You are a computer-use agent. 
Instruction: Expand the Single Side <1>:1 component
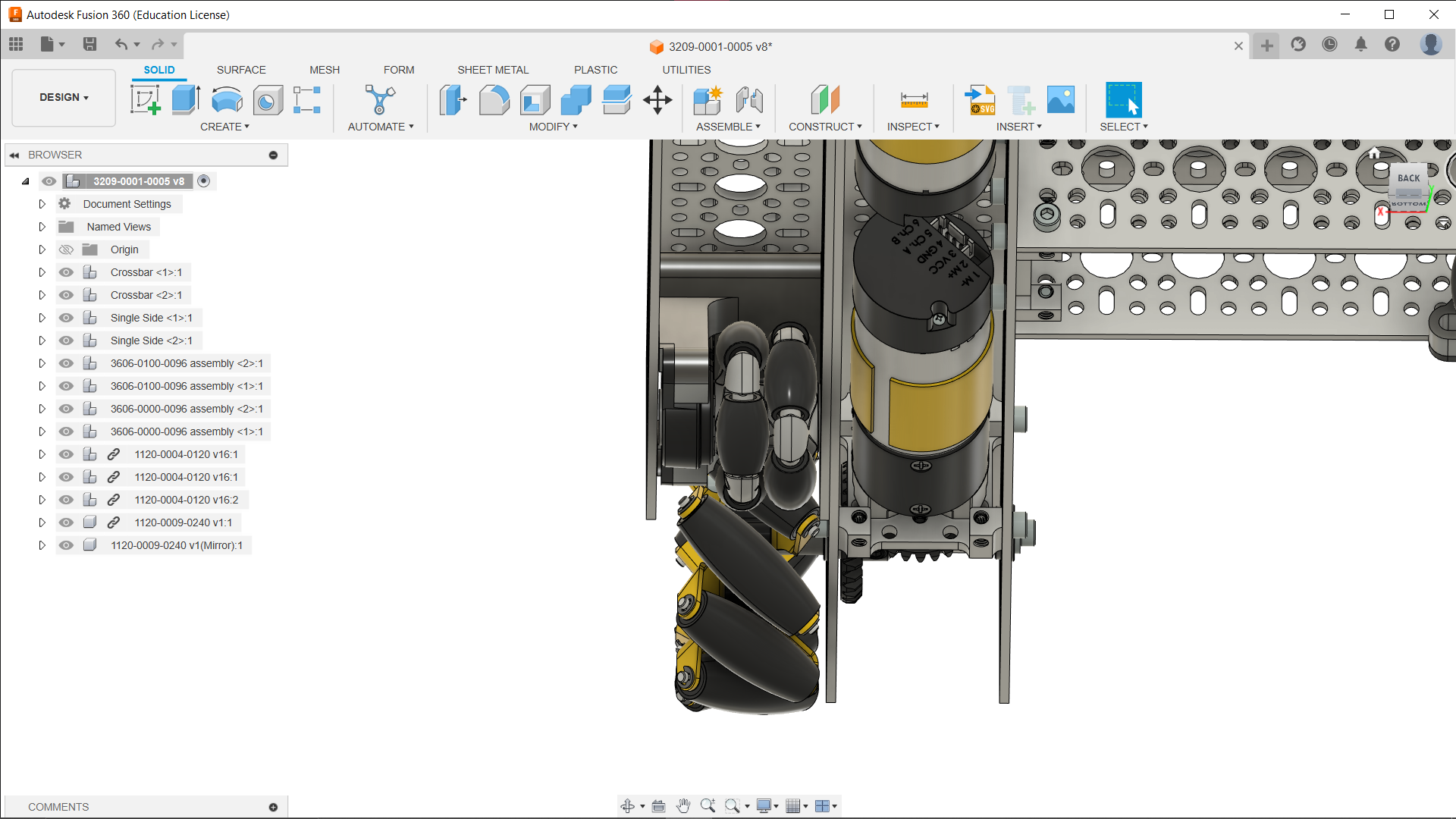coord(42,318)
